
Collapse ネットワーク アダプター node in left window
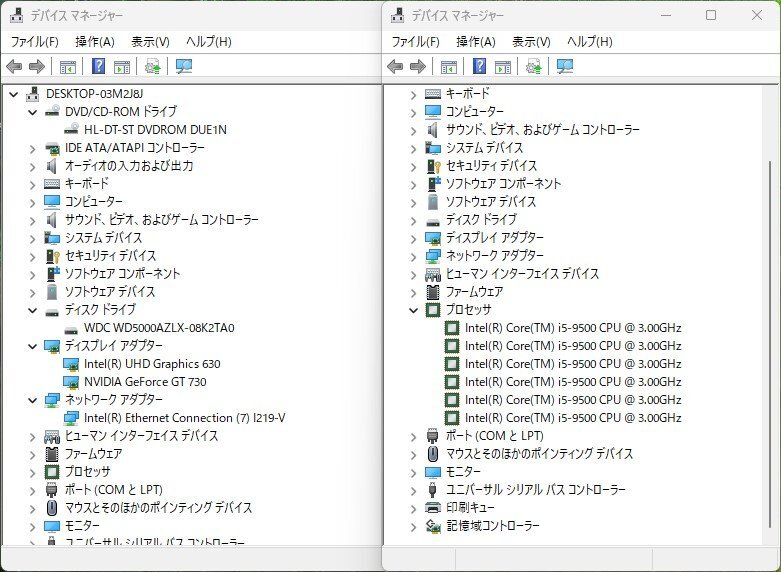coord(32,400)
